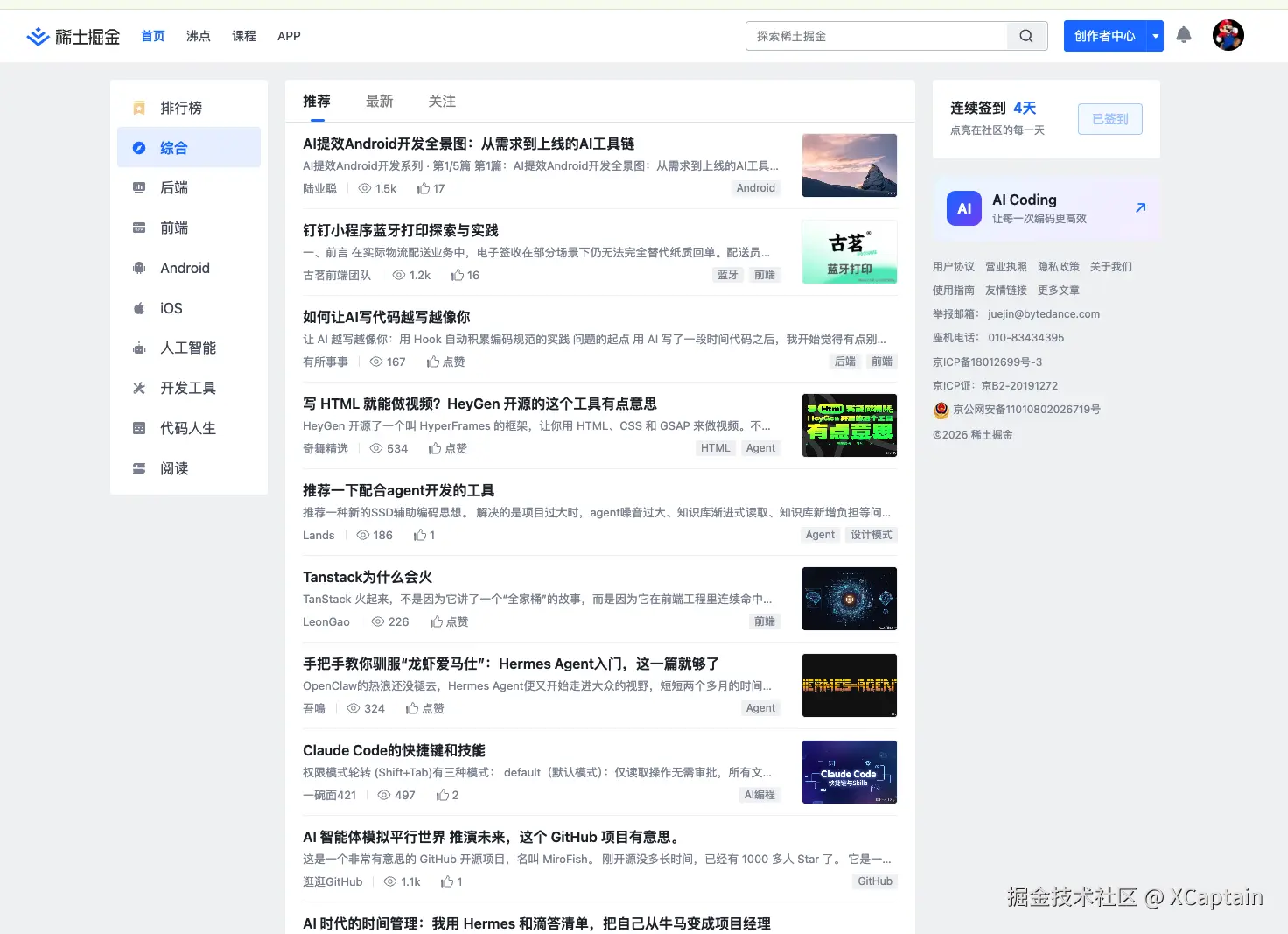This screenshot has height=934, width=1288.
Task: Click the 已签到 check-in button
Action: (x=1110, y=119)
